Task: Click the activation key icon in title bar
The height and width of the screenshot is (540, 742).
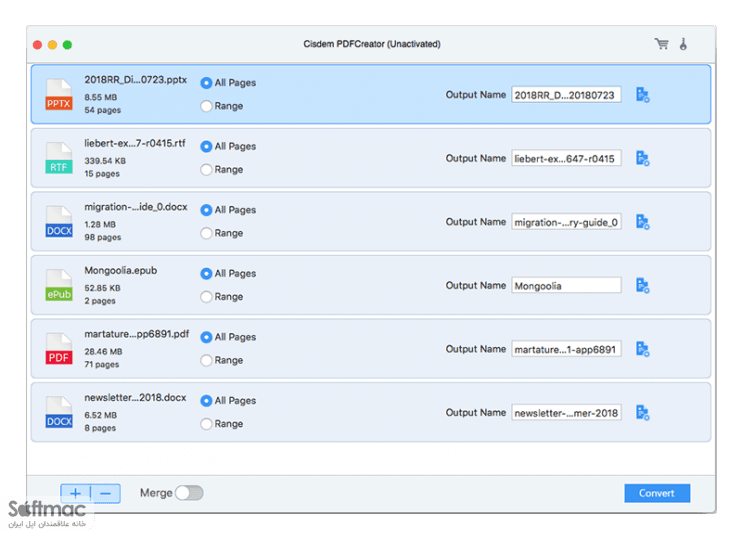Action: tap(683, 44)
